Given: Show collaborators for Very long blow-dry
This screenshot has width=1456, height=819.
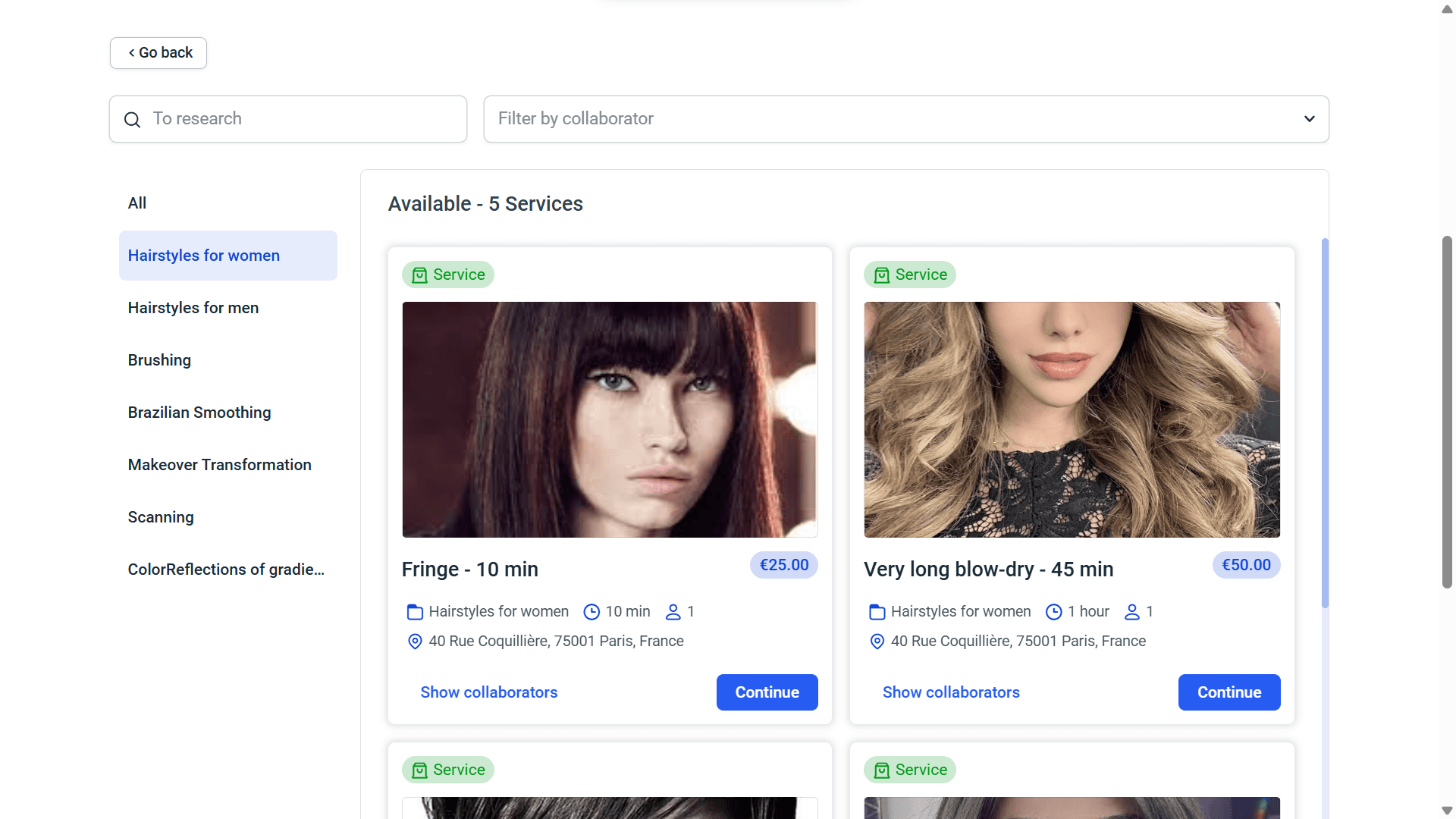Looking at the screenshot, I should (x=950, y=692).
